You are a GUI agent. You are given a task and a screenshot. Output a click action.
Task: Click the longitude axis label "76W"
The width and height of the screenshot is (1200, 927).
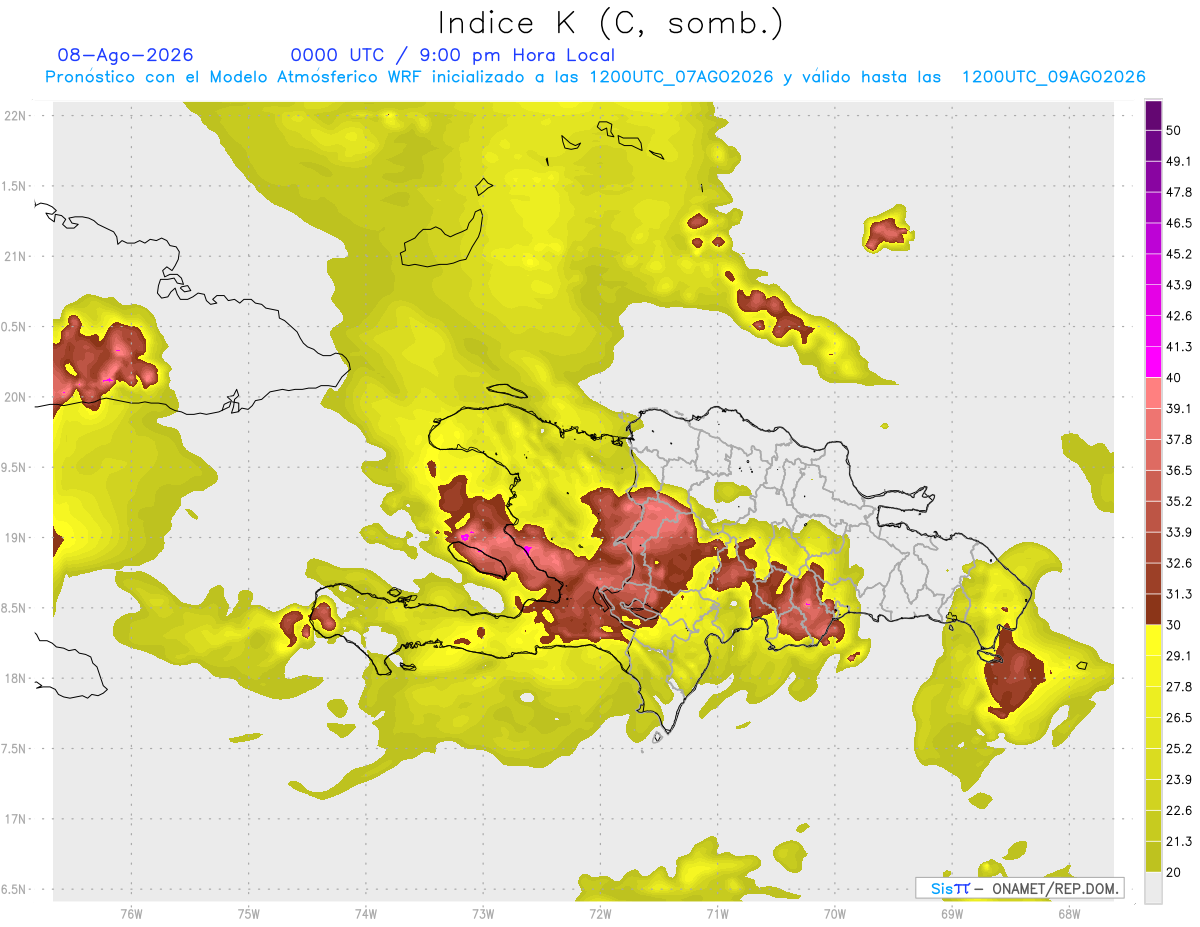[x=131, y=914]
